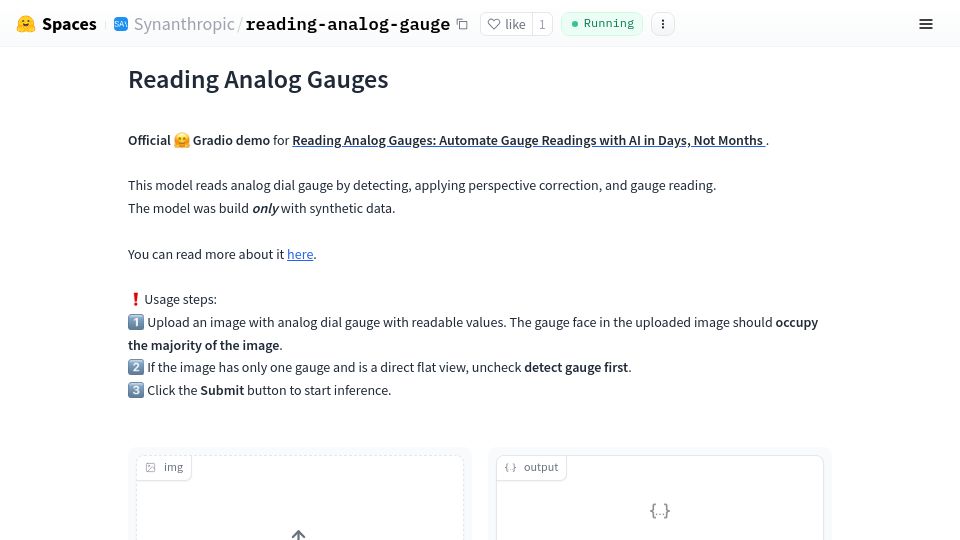
Task: Open the Spaces home link
Action: [x=69, y=24]
